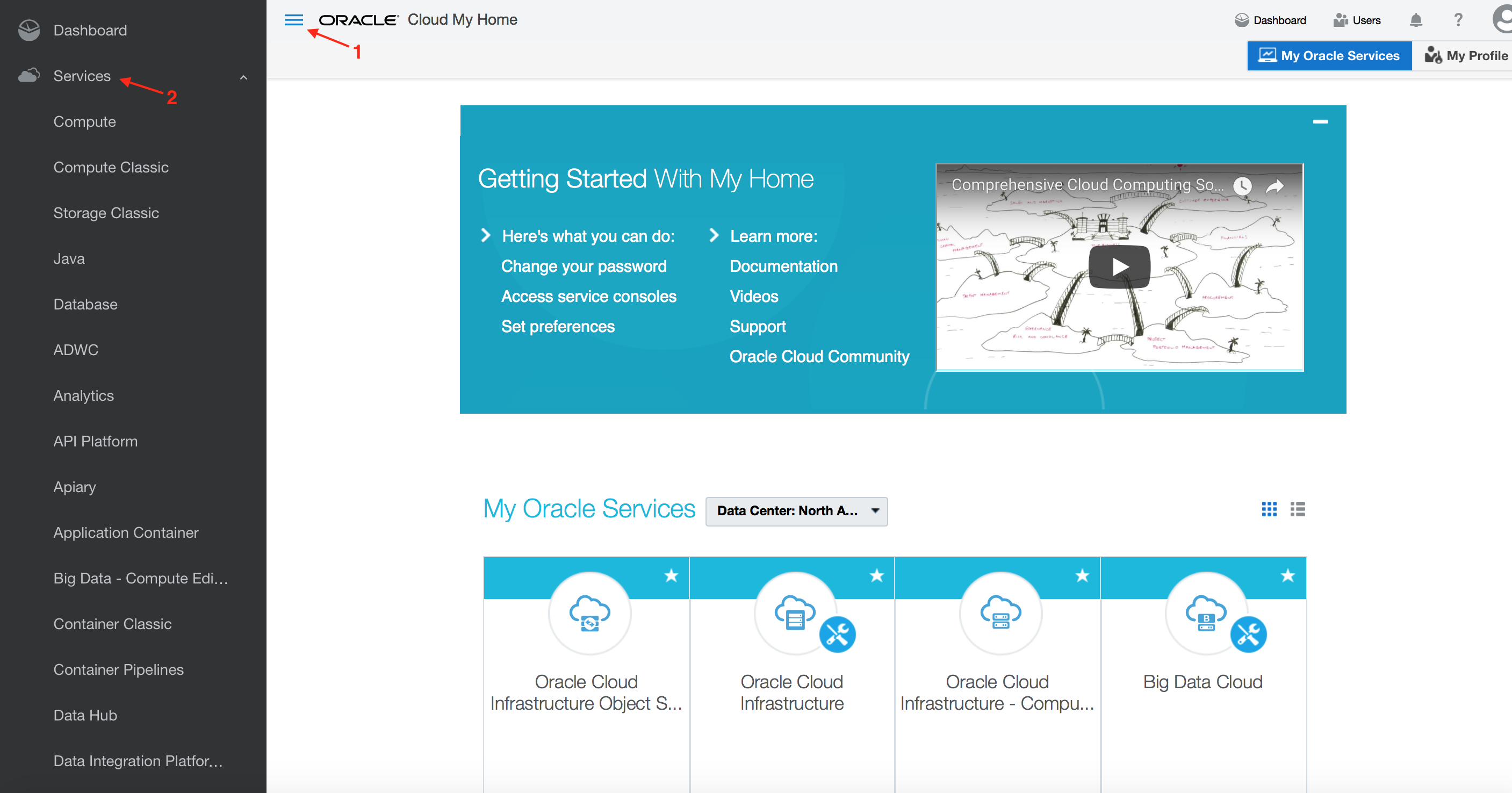Click the wrench badge on Big Data Cloud
Image resolution: width=1512 pixels, height=793 pixels.
click(1249, 634)
